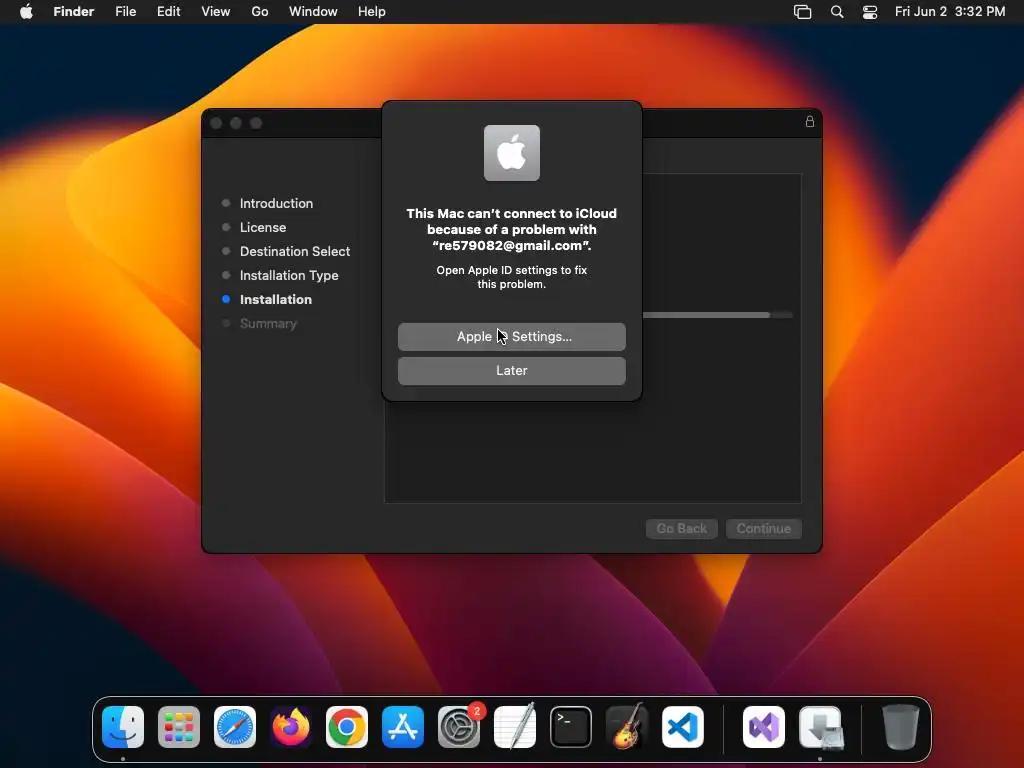
Task: Launch Visual Studio Code from Dock
Action: (x=682, y=727)
